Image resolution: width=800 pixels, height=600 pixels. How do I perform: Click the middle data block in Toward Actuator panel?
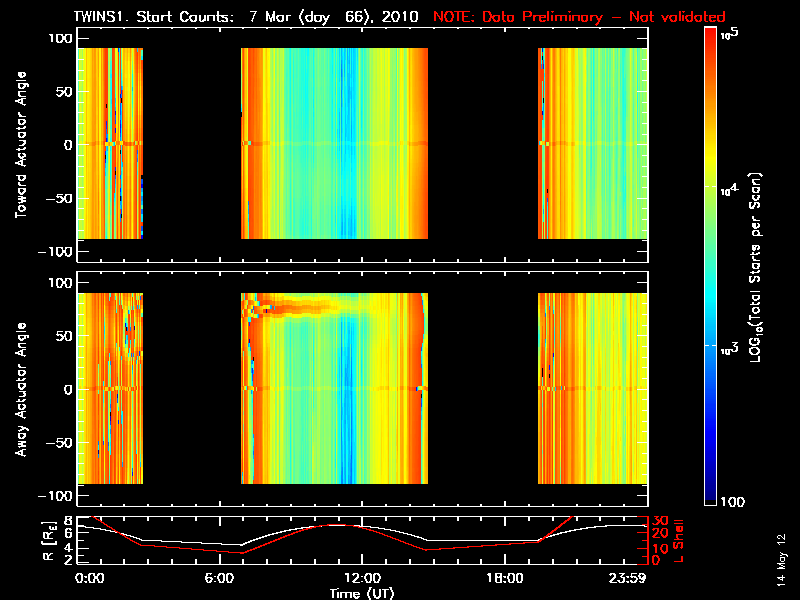click(x=334, y=143)
